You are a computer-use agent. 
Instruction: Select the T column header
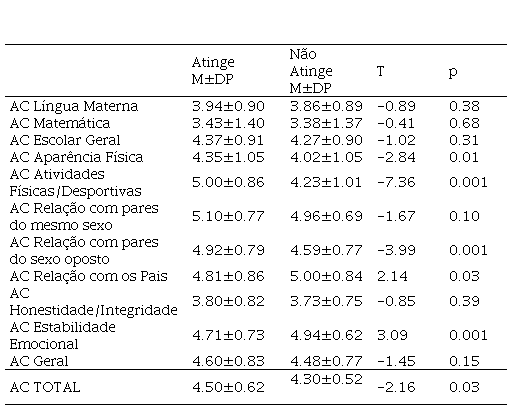(x=380, y=71)
